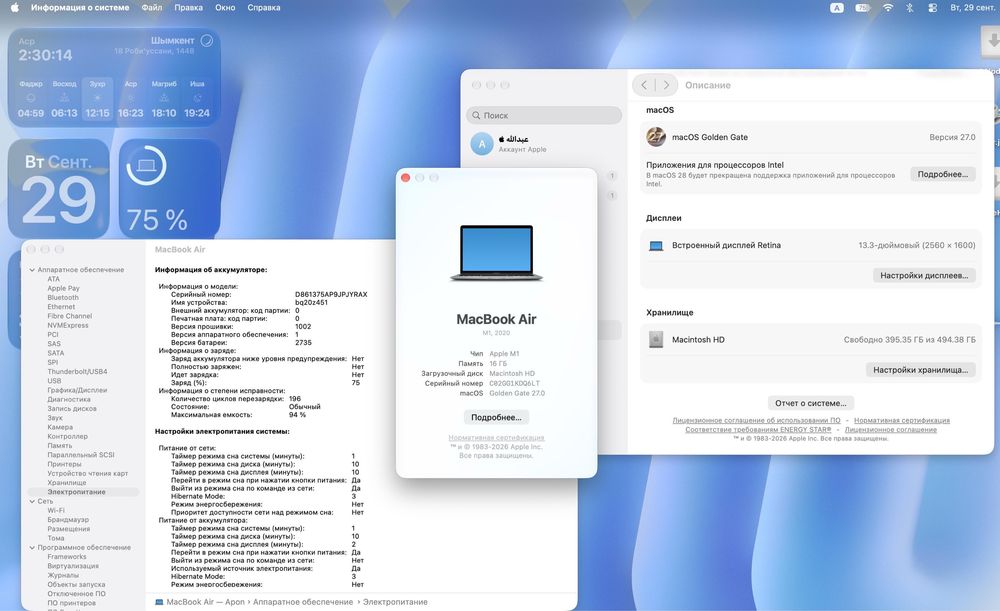Go forward in System Settings

pyautogui.click(x=666, y=85)
